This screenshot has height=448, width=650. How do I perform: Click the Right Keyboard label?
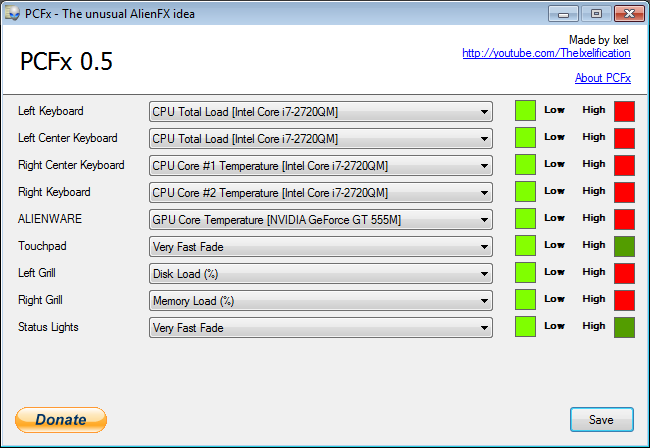54,192
